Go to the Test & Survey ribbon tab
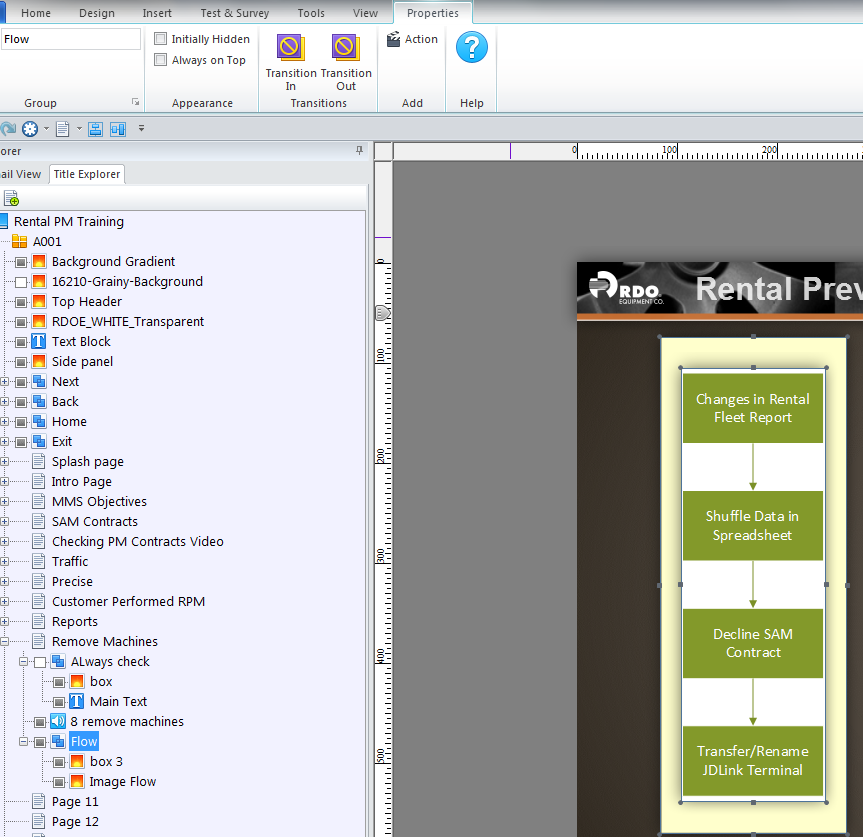This screenshot has width=863, height=837. (234, 13)
